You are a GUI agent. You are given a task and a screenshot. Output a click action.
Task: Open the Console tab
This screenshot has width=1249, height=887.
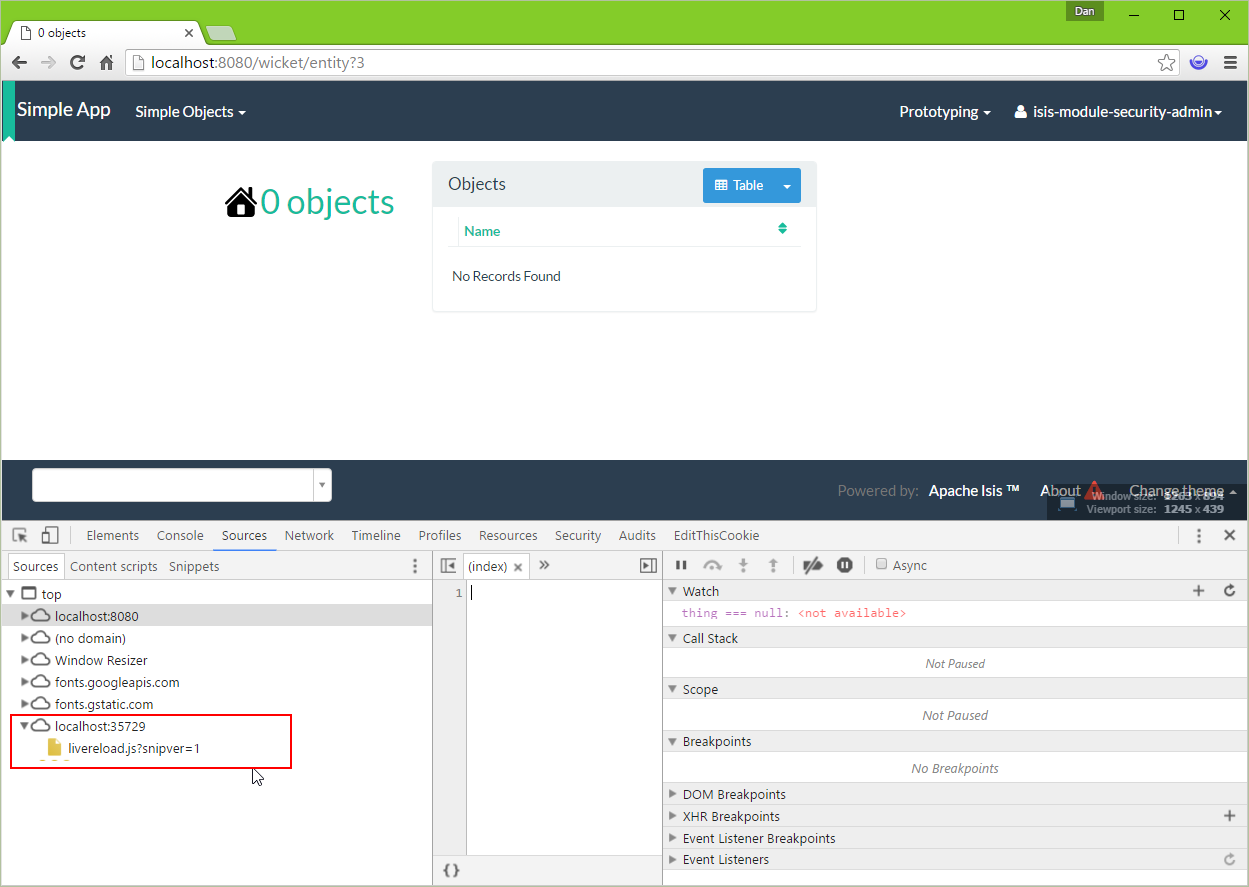pos(180,535)
